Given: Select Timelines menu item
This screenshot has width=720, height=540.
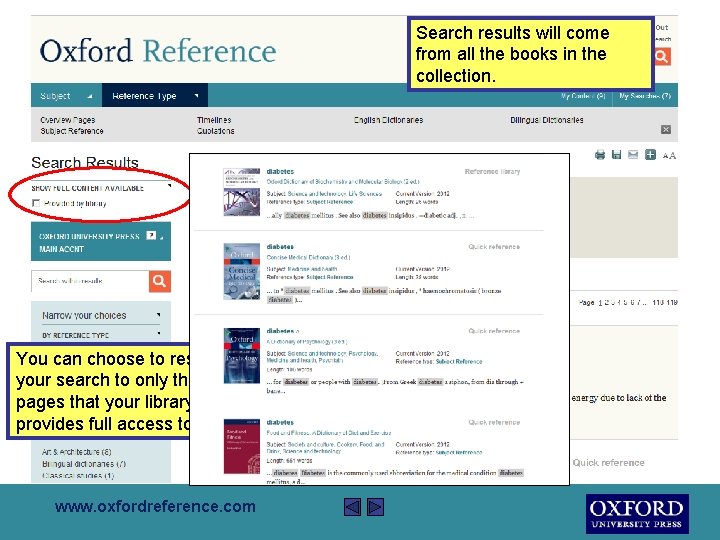Looking at the screenshot, I should (214, 120).
